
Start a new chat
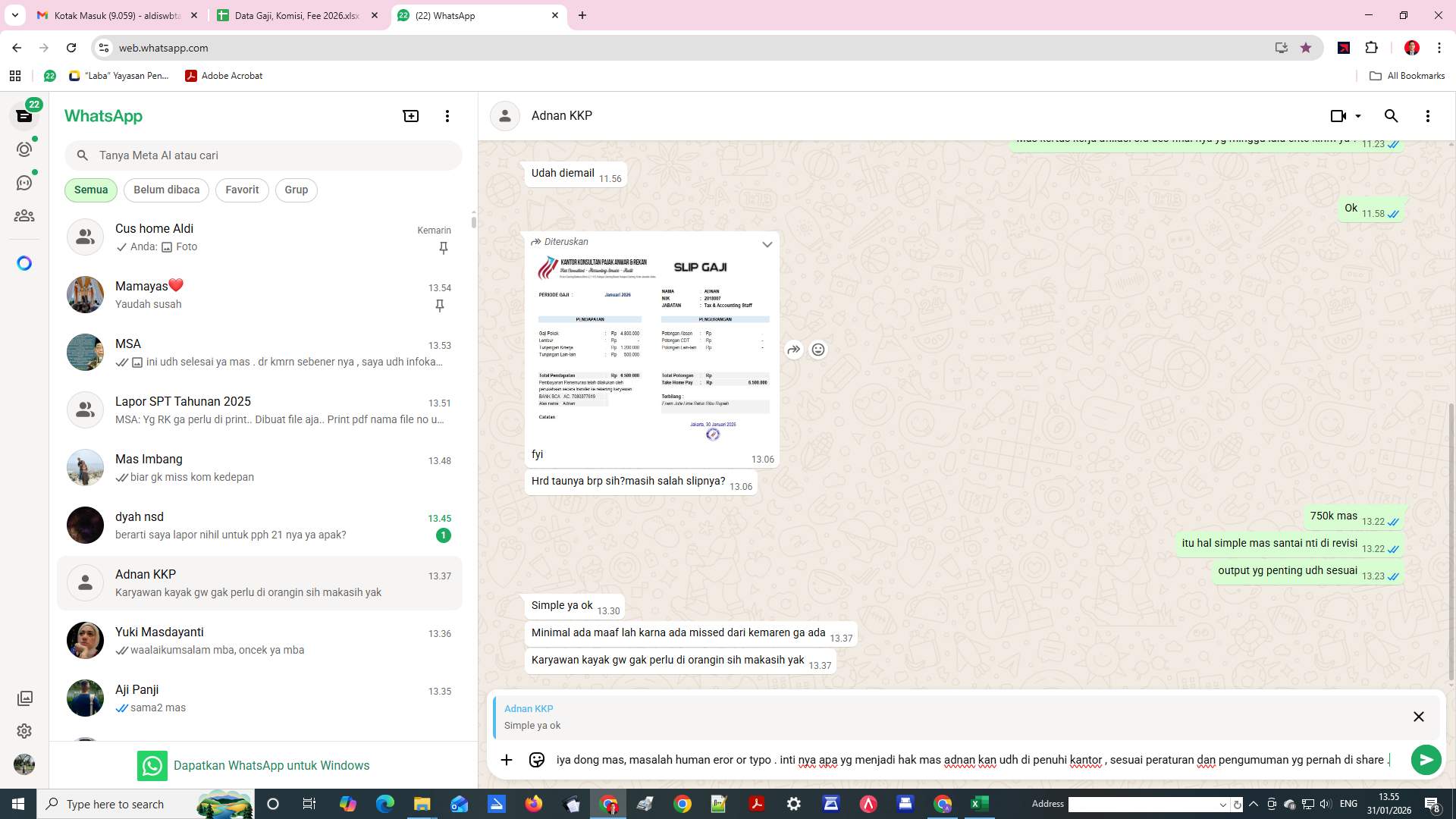tap(410, 115)
